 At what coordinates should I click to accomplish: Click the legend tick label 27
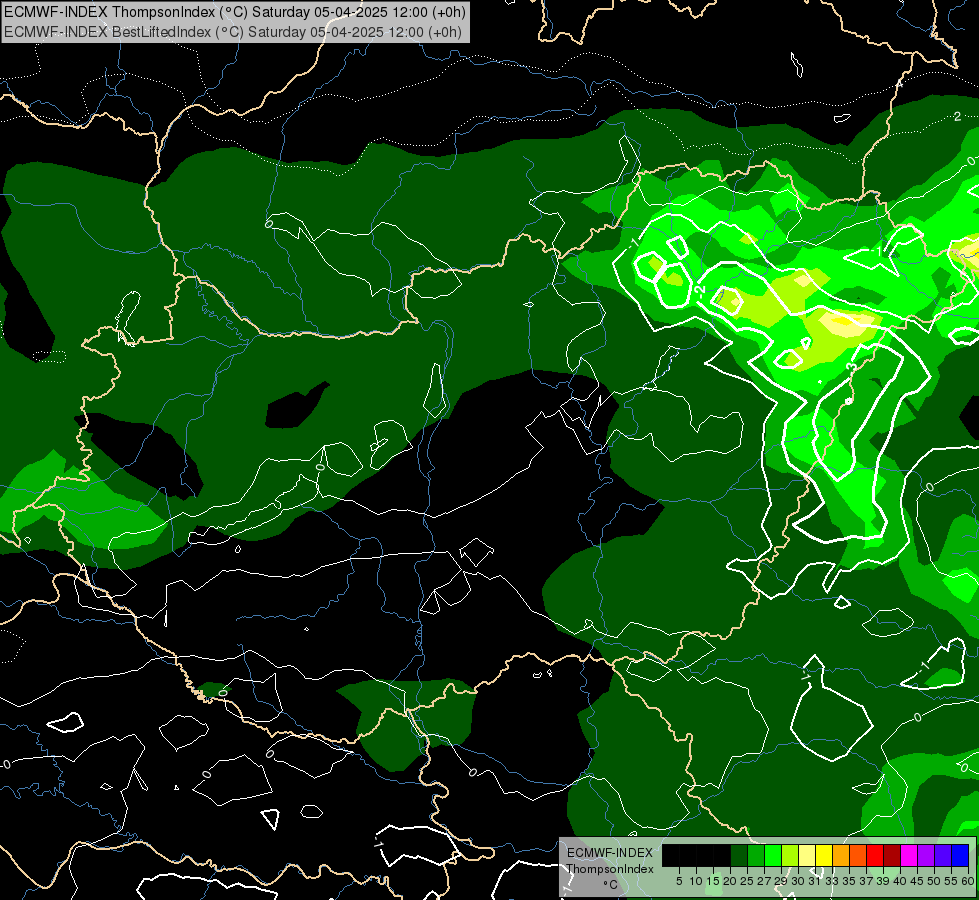[765, 881]
